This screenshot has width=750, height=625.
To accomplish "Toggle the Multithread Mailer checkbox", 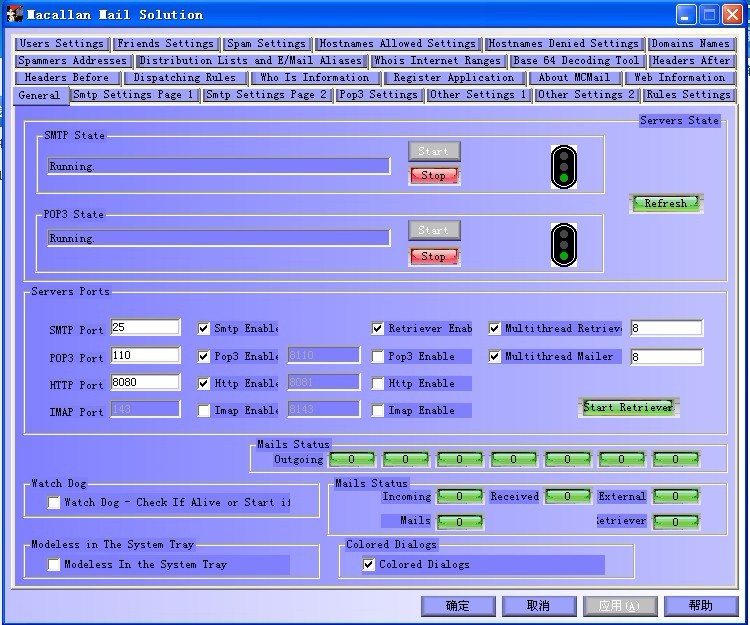I will tap(494, 356).
